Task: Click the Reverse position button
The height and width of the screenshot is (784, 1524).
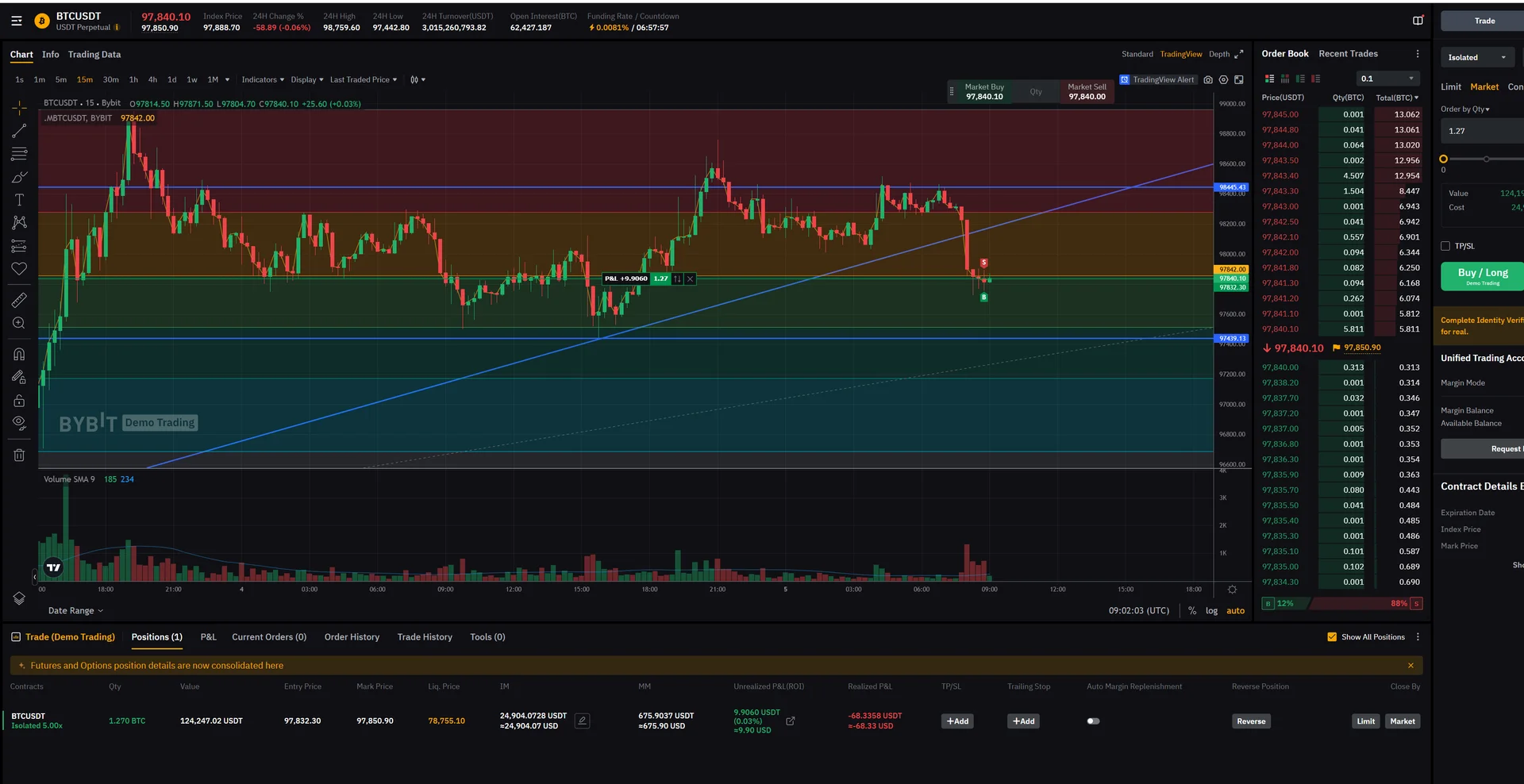Action: pos(1251,721)
